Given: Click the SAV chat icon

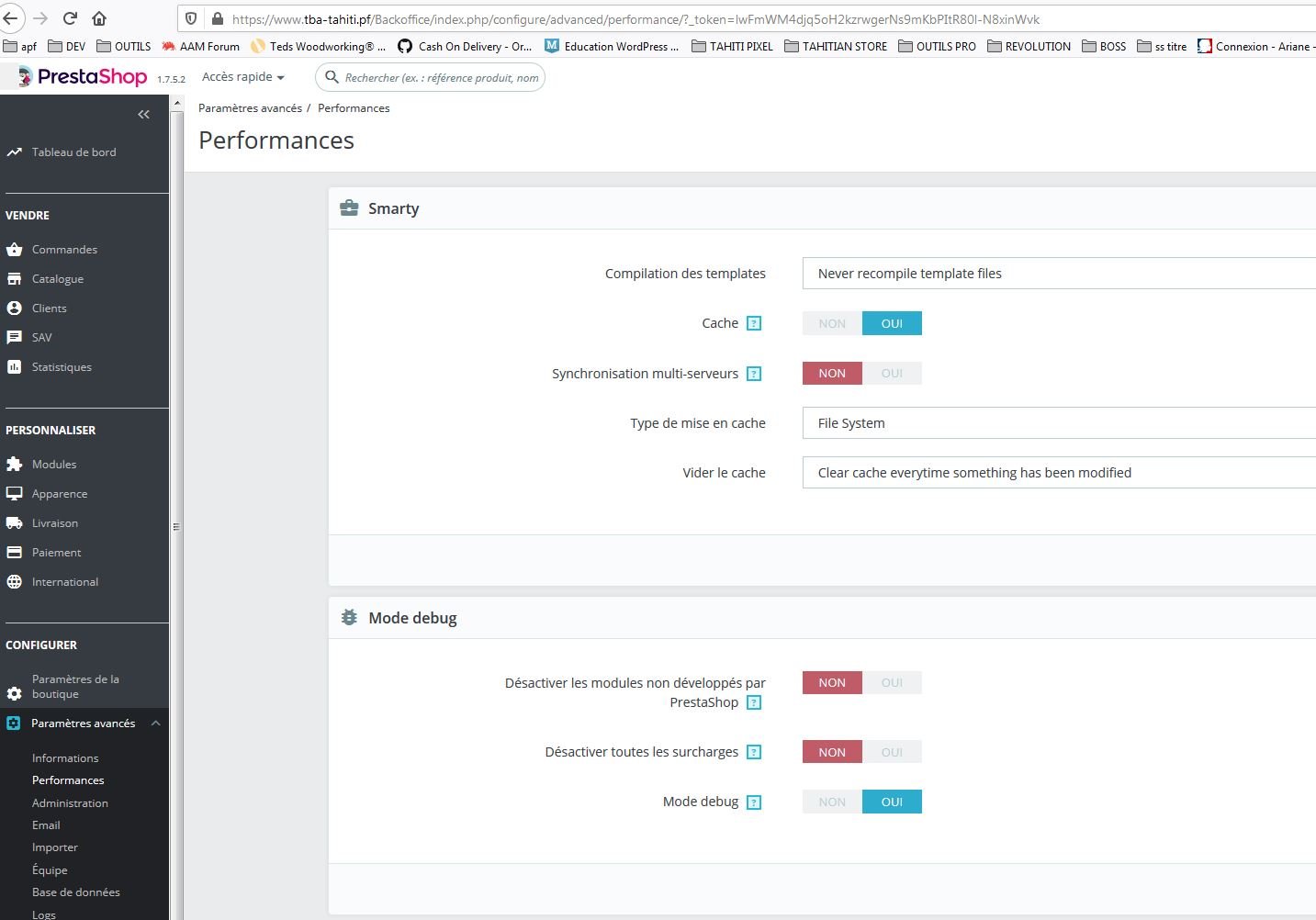Looking at the screenshot, I should 14,338.
